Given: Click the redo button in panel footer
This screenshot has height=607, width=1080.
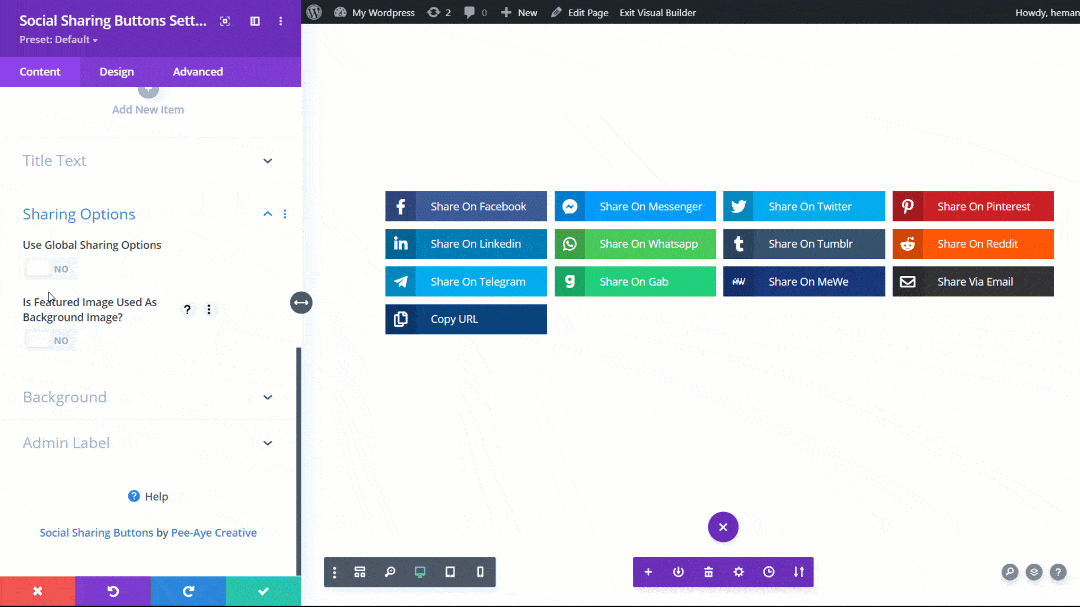Looking at the screenshot, I should (188, 591).
